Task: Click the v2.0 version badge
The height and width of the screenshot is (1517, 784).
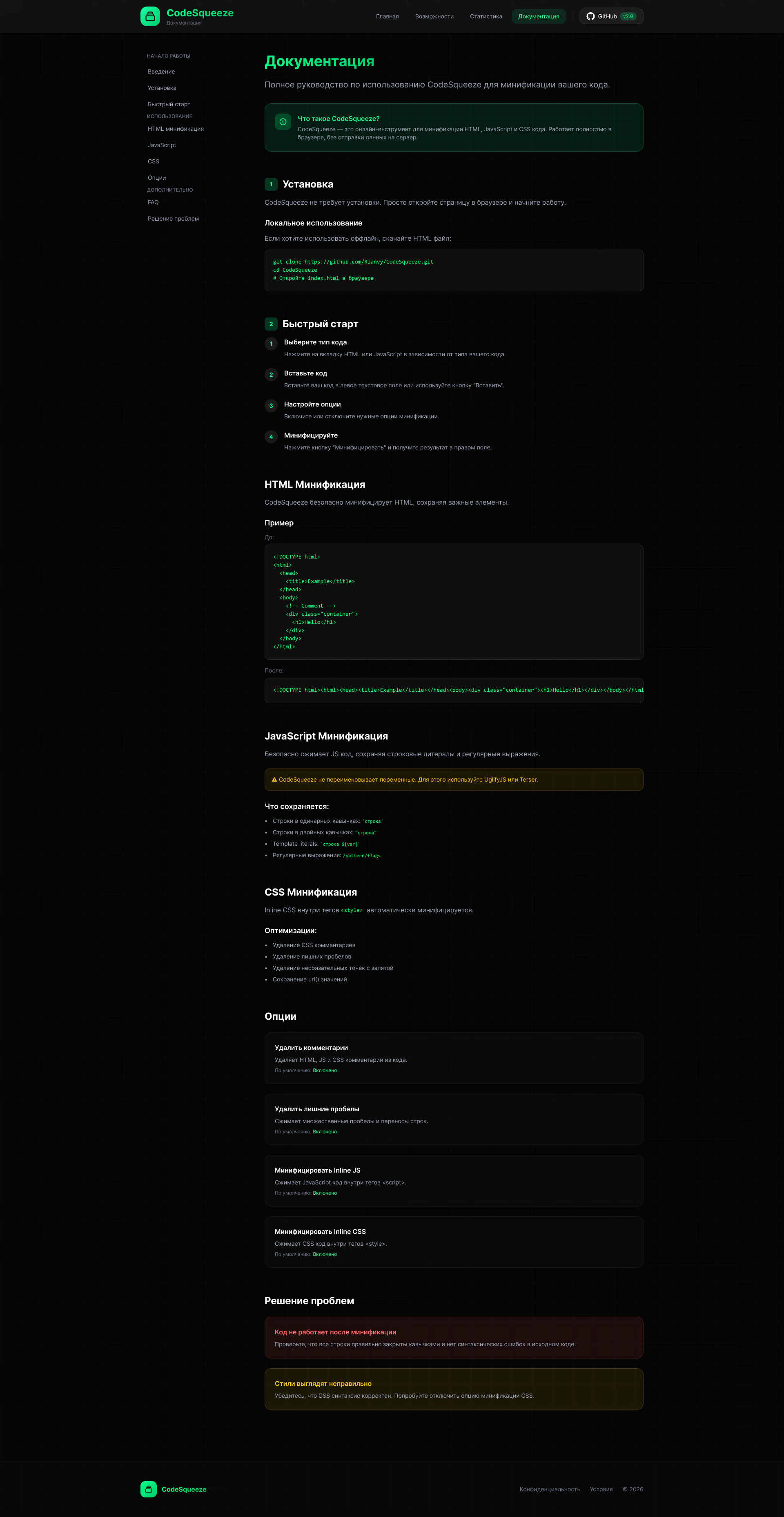Action: pos(629,16)
